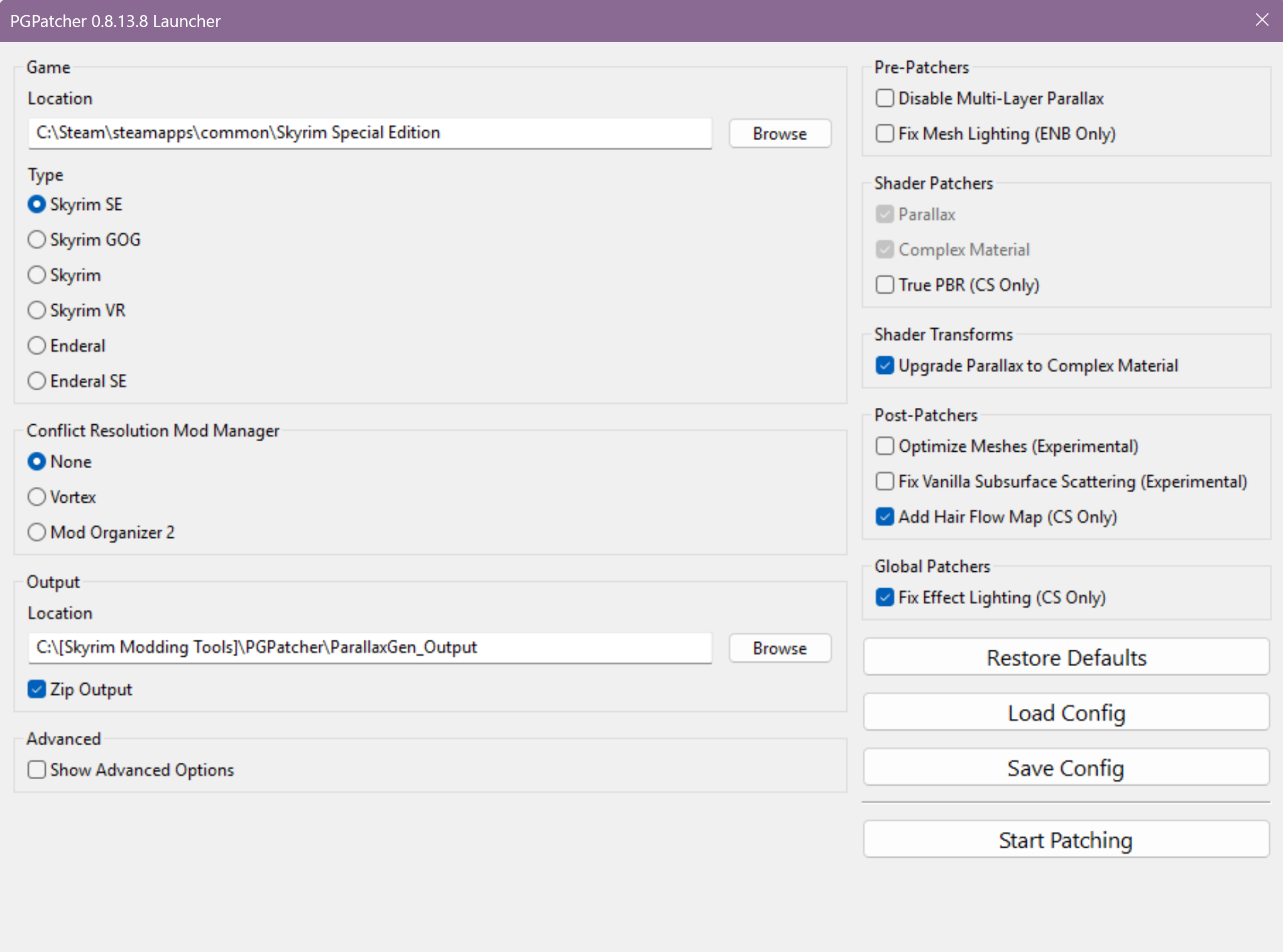Enable True PBR (CS Only) shader patcher

(x=885, y=285)
